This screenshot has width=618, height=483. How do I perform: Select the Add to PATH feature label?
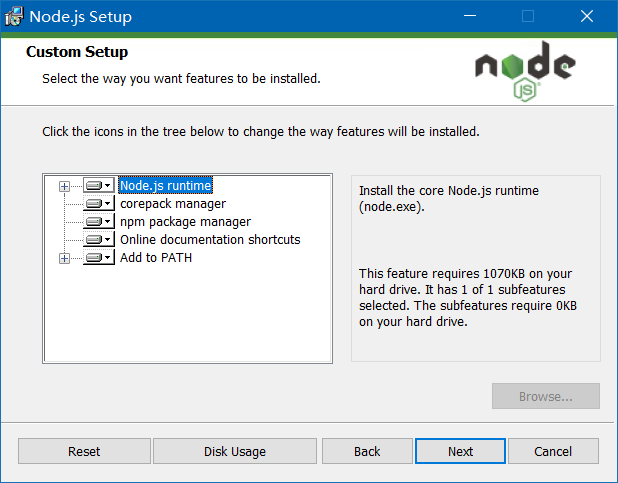[156, 257]
